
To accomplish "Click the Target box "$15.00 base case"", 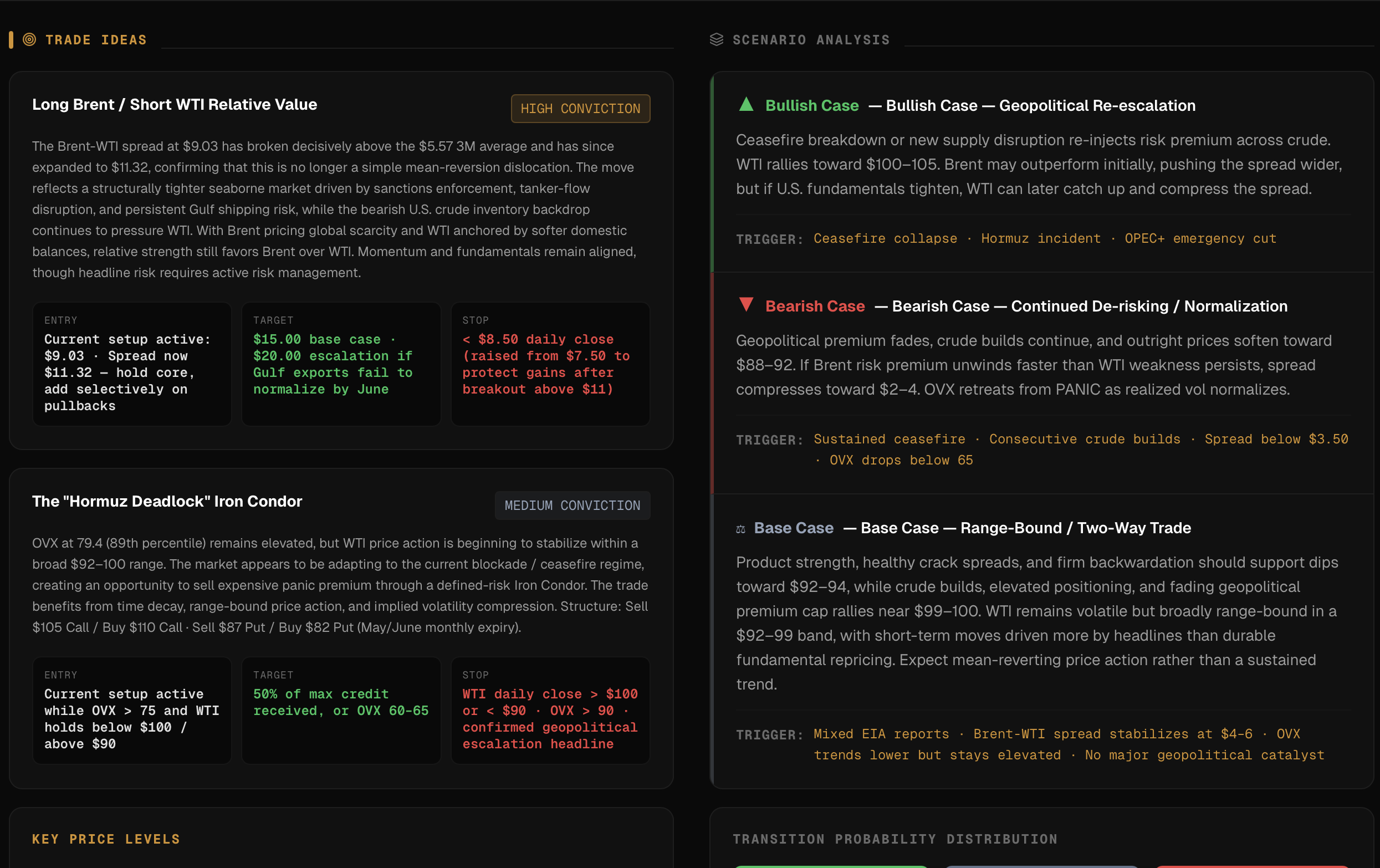I will pyautogui.click(x=341, y=364).
